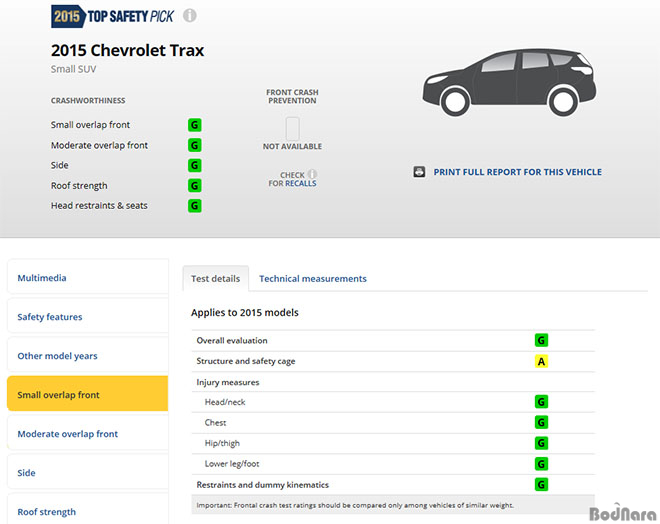The image size is (660, 524).
Task: Click the G badge for Restraints and dummy kinematics
Action: pyautogui.click(x=541, y=484)
